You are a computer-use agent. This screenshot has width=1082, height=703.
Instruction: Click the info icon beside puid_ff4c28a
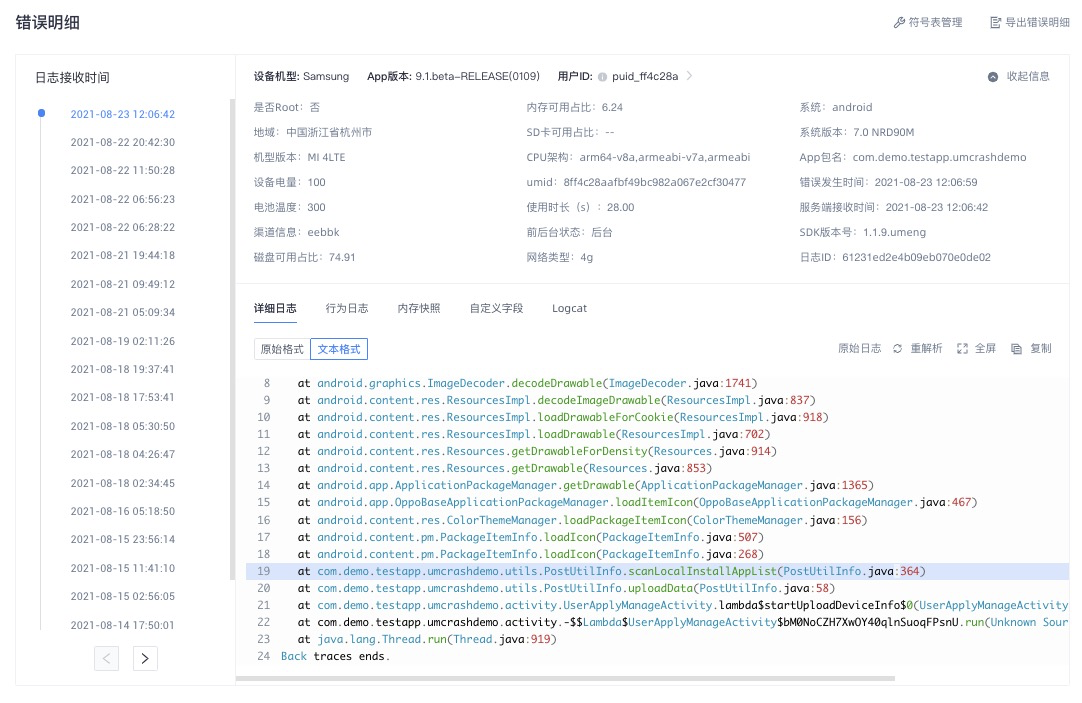pos(602,77)
